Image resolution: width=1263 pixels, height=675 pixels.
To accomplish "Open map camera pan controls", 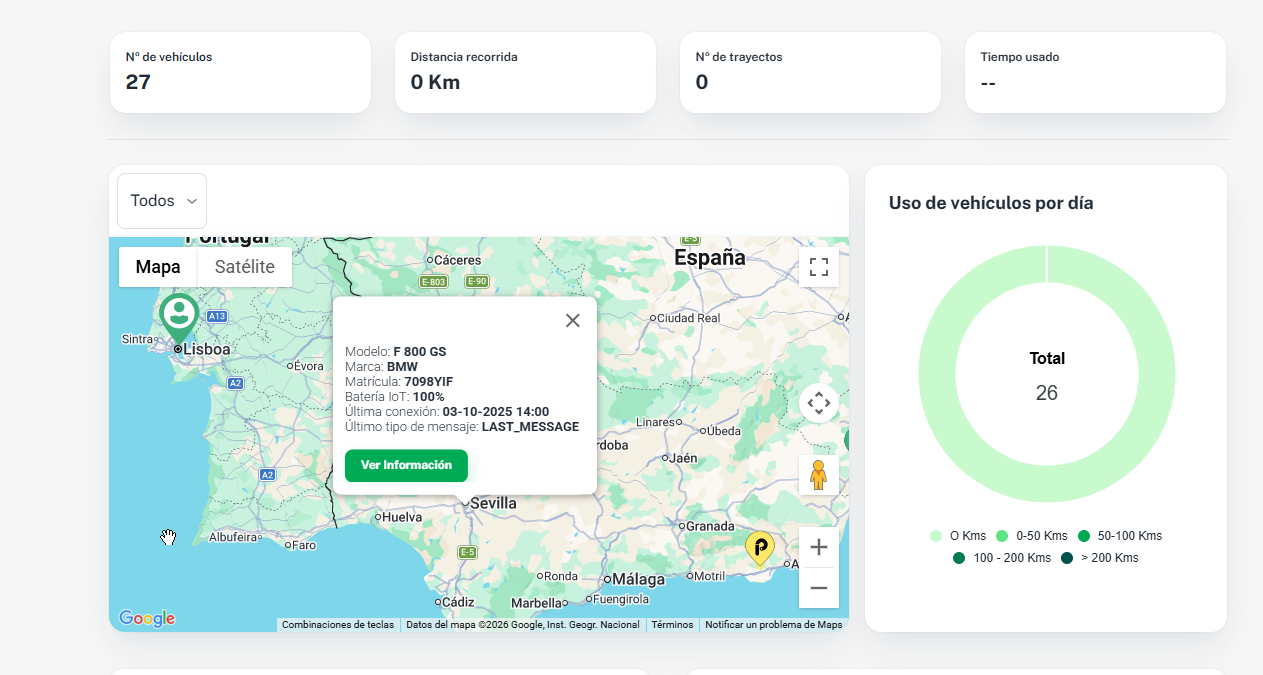I will 819,404.
